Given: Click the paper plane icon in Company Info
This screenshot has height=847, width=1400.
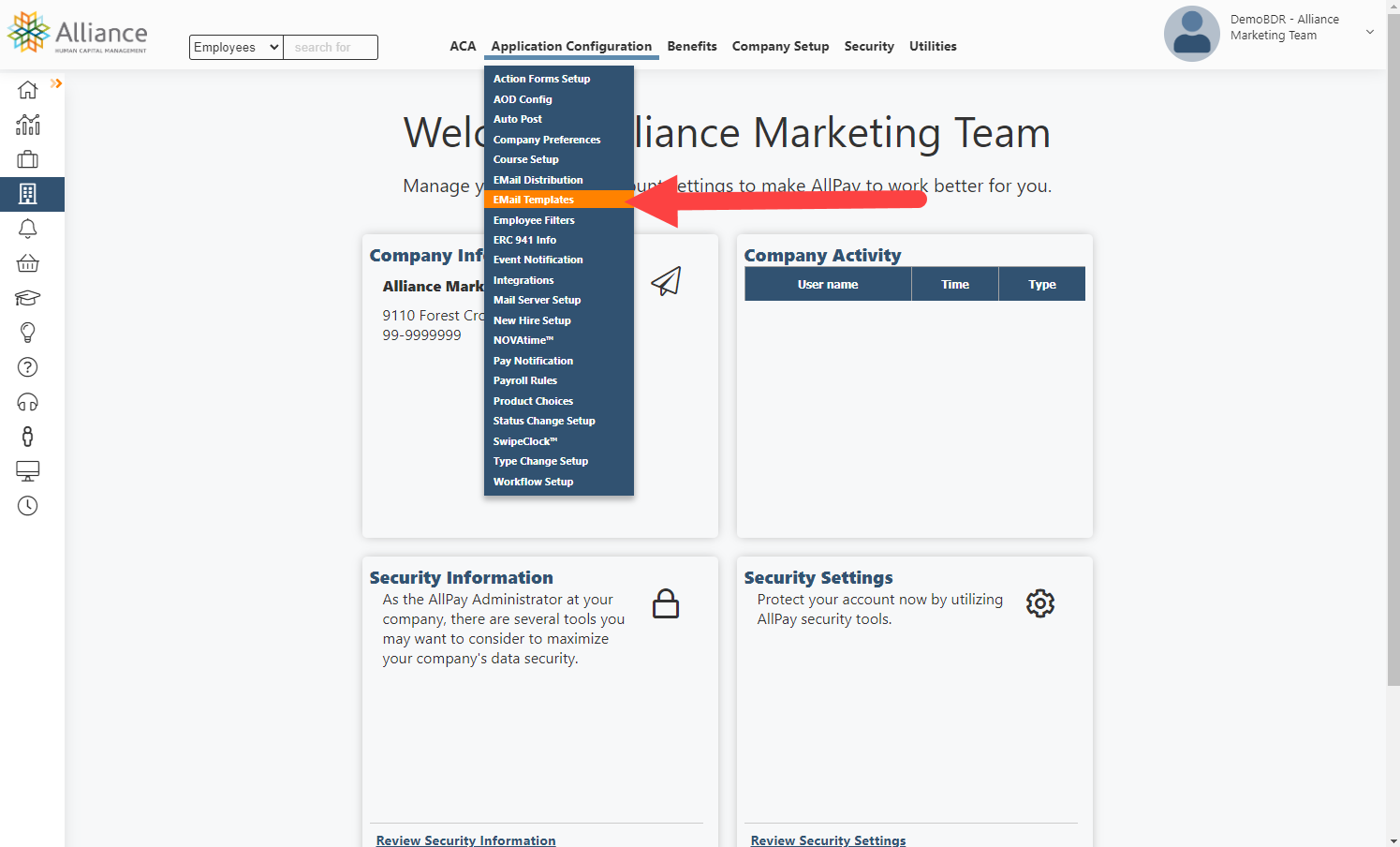Looking at the screenshot, I should coord(666,281).
